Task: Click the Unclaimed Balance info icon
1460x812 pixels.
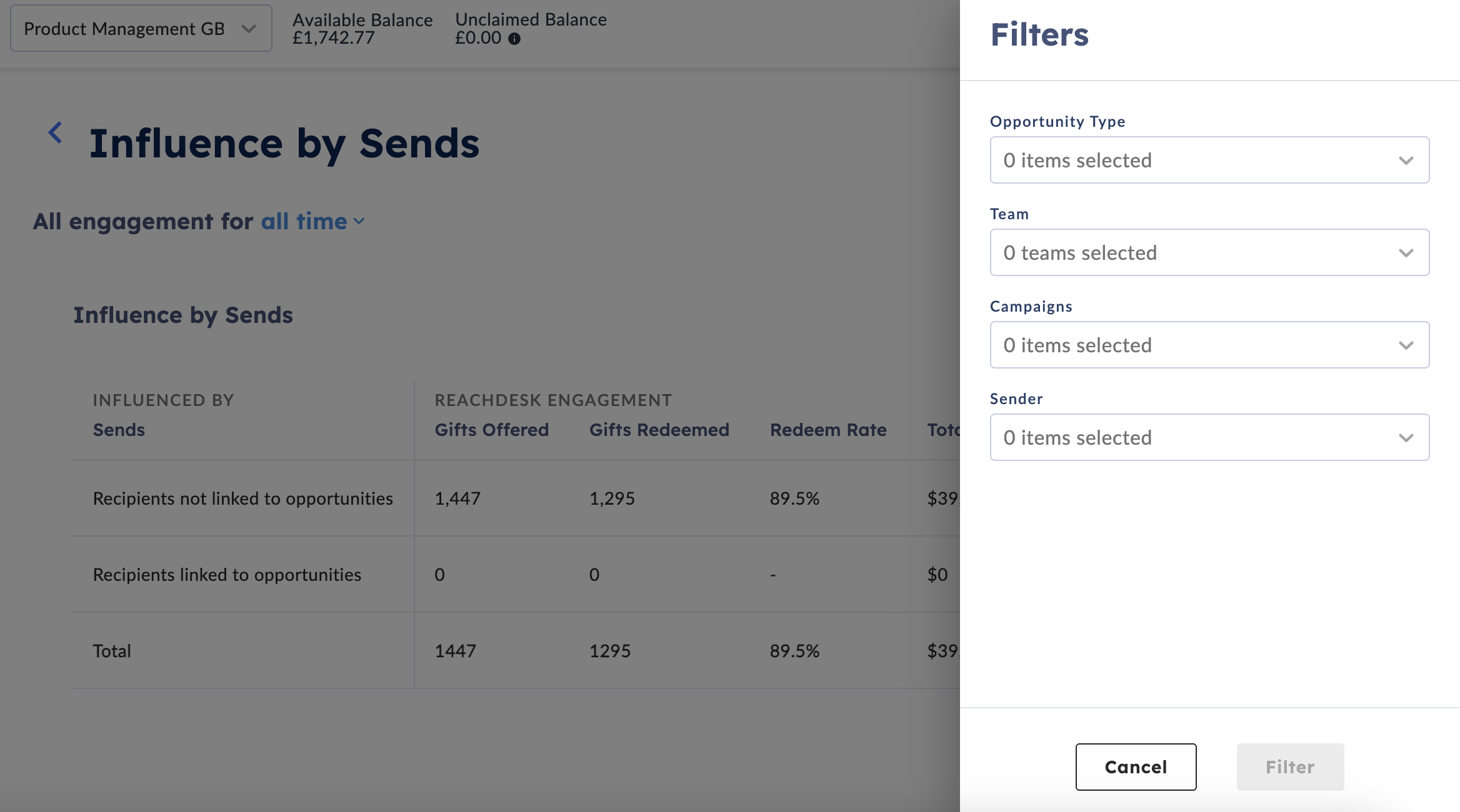Action: coord(514,39)
